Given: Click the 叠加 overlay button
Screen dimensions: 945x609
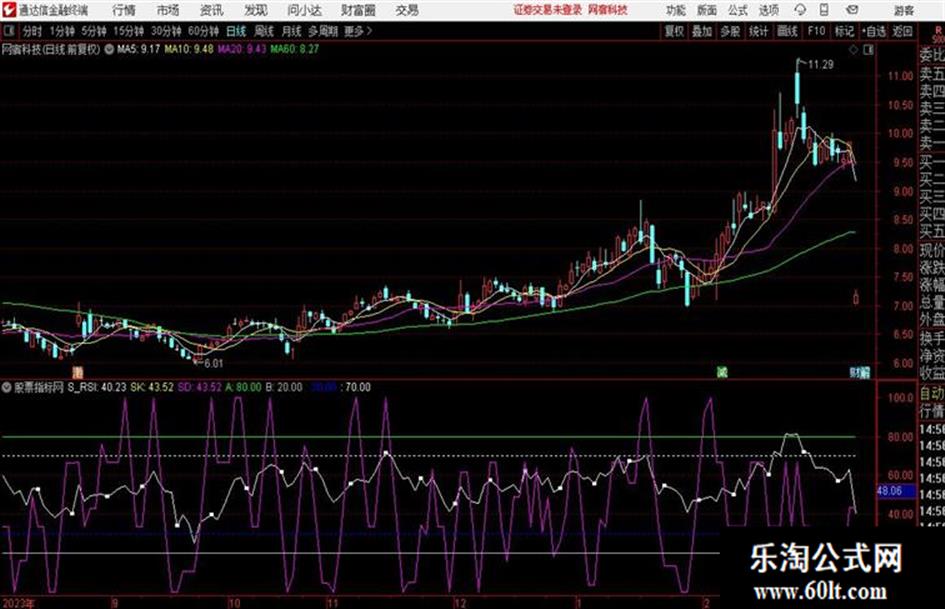Looking at the screenshot, I should tap(702, 31).
